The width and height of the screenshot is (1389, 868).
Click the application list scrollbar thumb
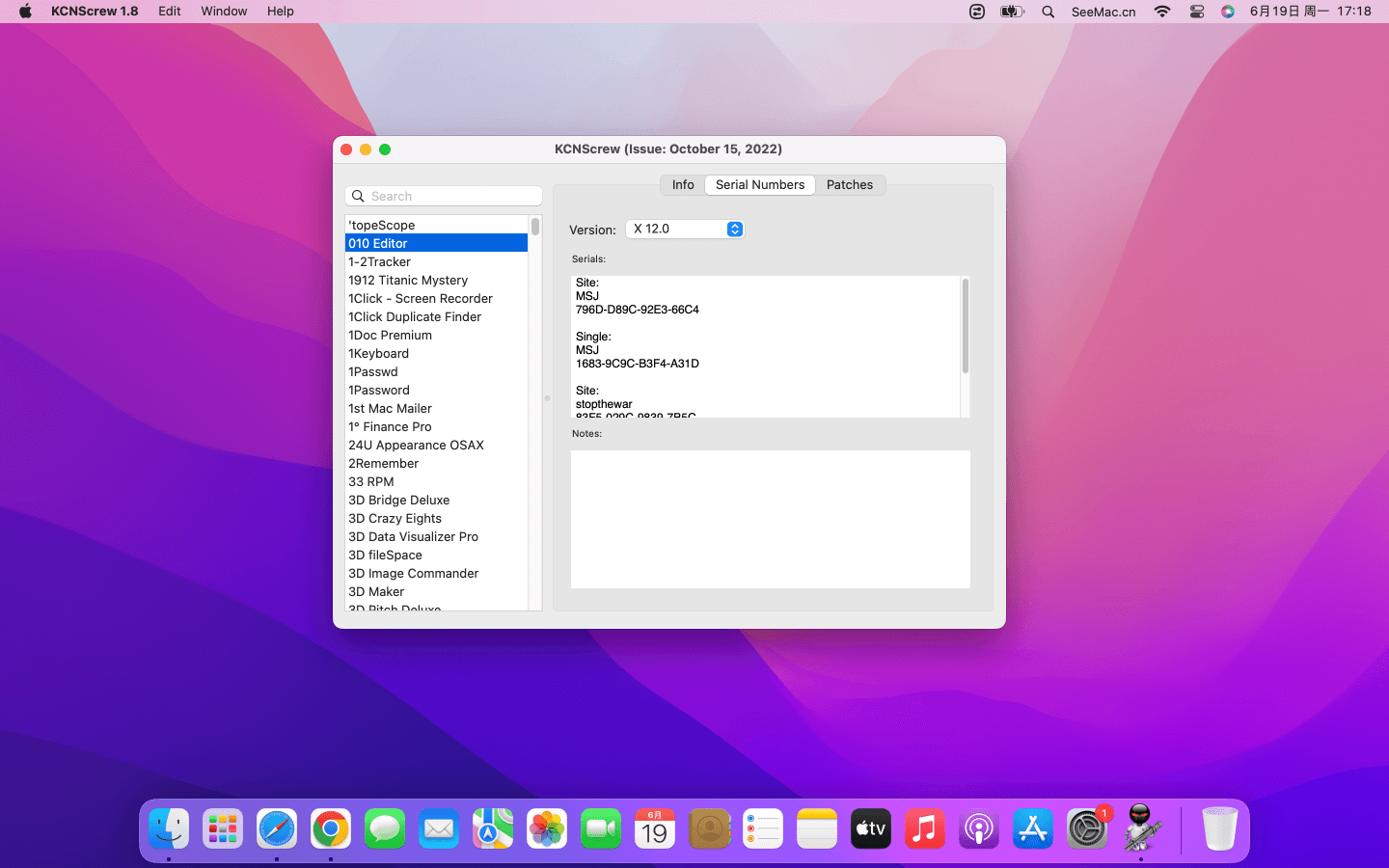(535, 227)
